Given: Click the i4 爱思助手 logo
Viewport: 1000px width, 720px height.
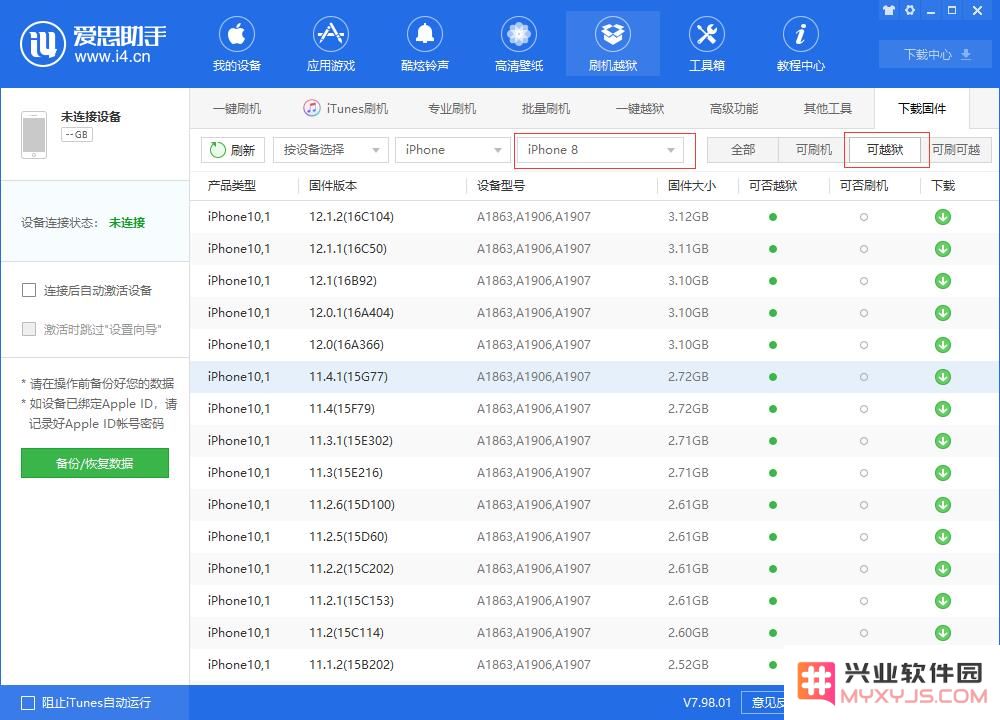Looking at the screenshot, I should (x=93, y=43).
